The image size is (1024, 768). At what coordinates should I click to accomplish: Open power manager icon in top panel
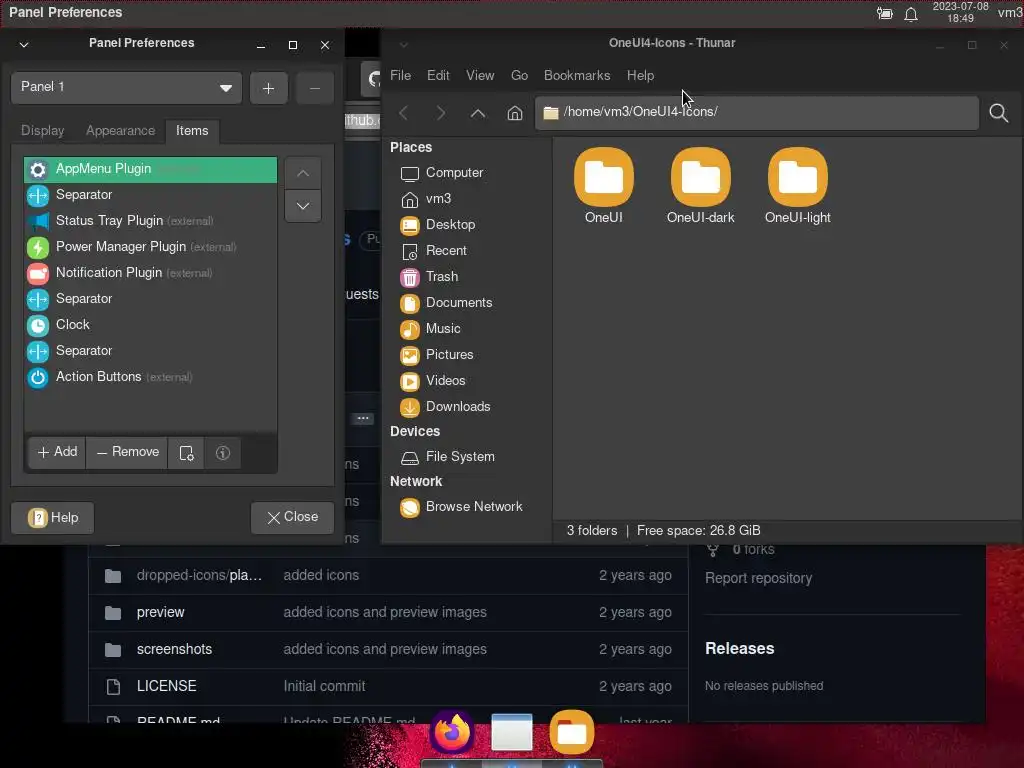click(x=885, y=14)
